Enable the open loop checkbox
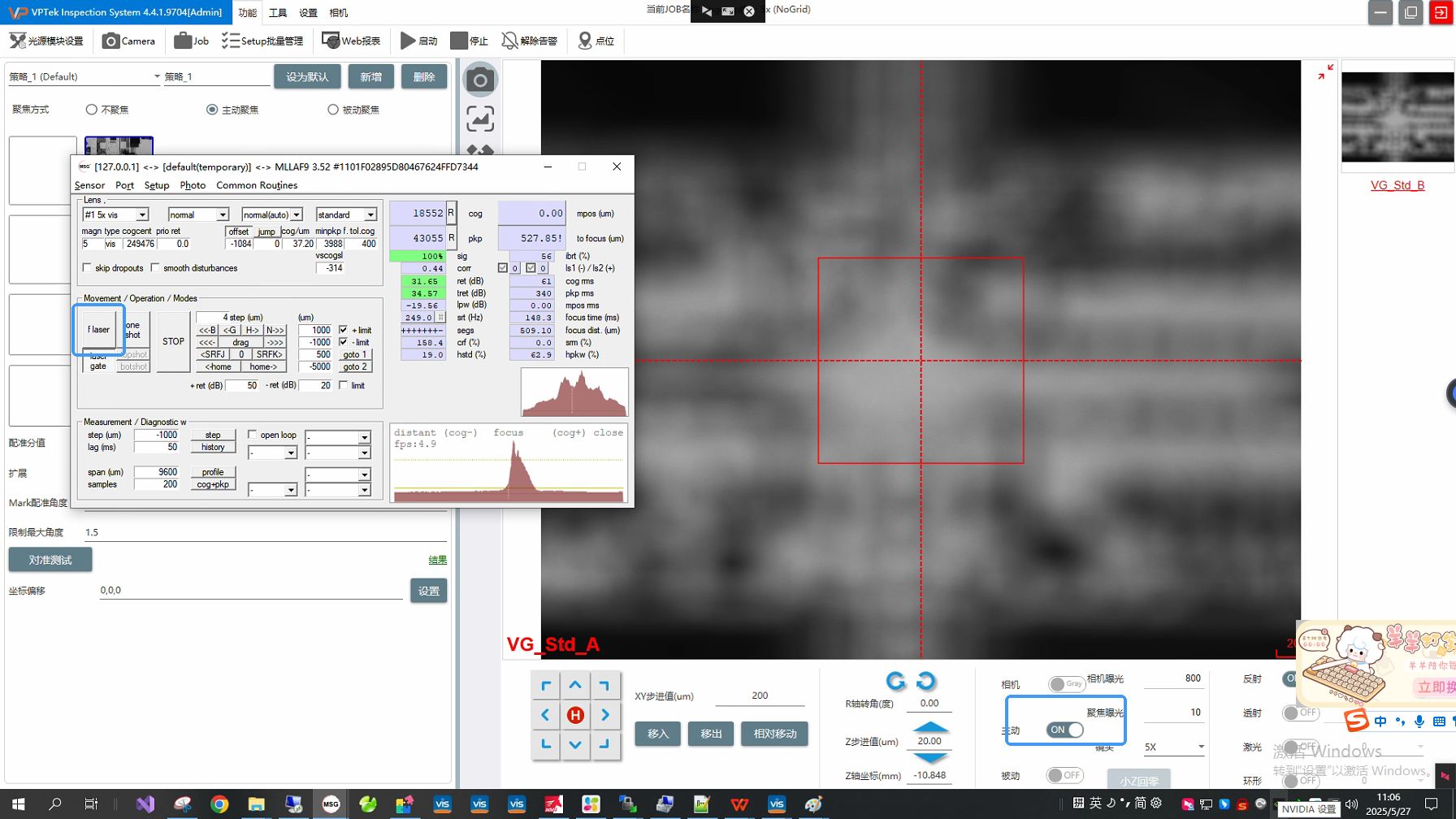1456x819 pixels. click(x=252, y=435)
